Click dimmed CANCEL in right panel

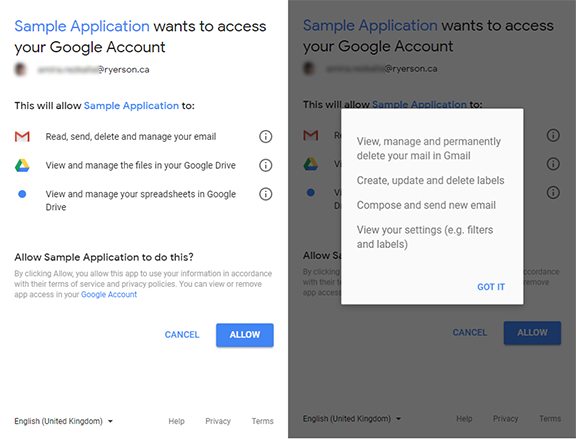(469, 332)
